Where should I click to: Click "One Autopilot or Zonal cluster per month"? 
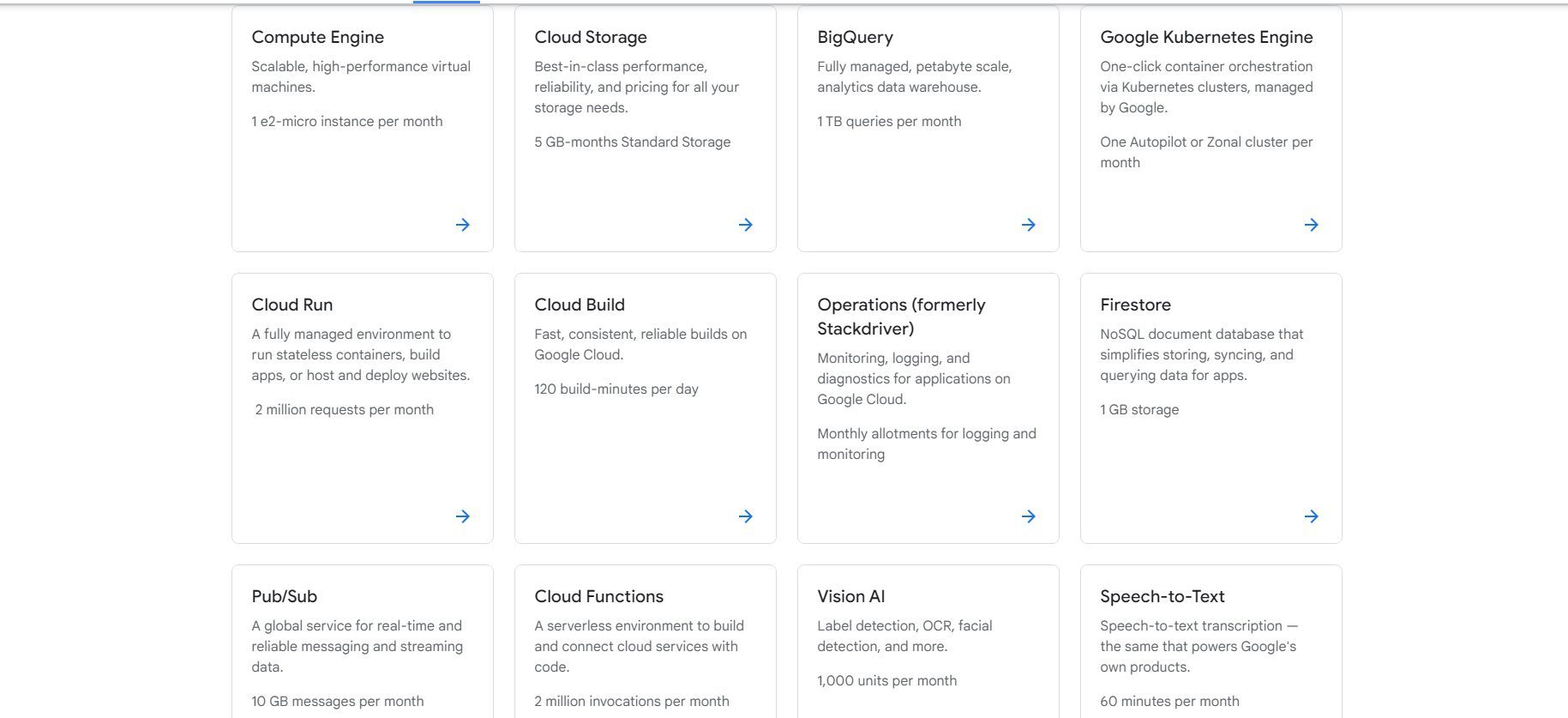[1207, 152]
